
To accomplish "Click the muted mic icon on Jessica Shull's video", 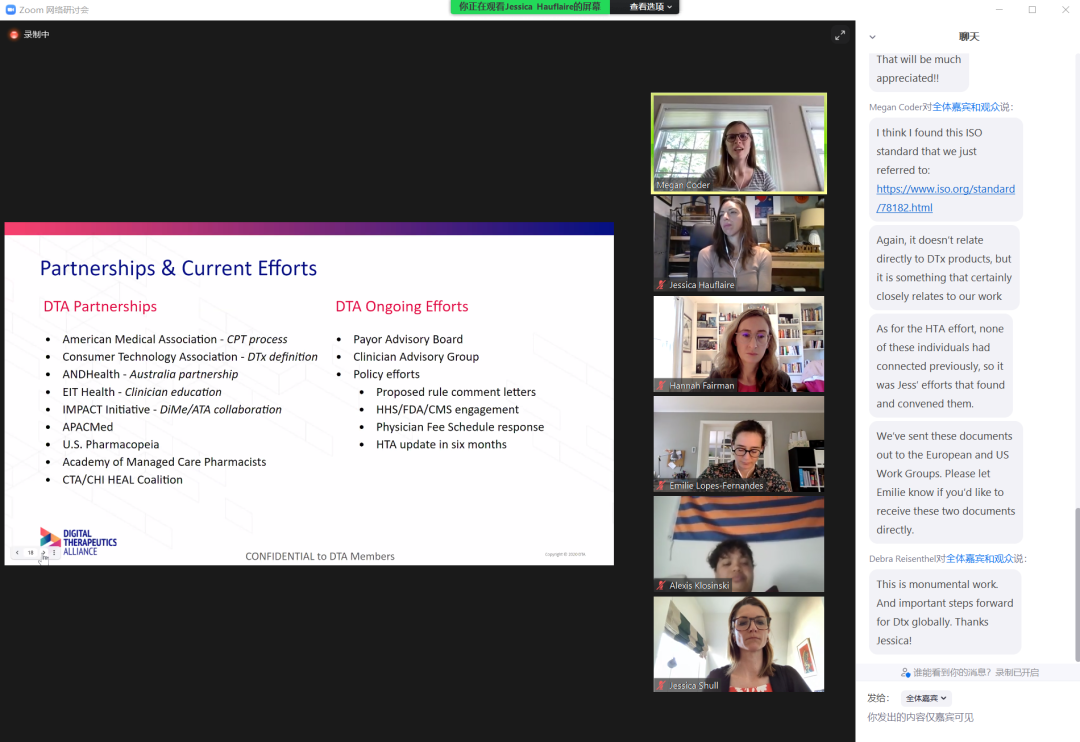I will pyautogui.click(x=661, y=686).
